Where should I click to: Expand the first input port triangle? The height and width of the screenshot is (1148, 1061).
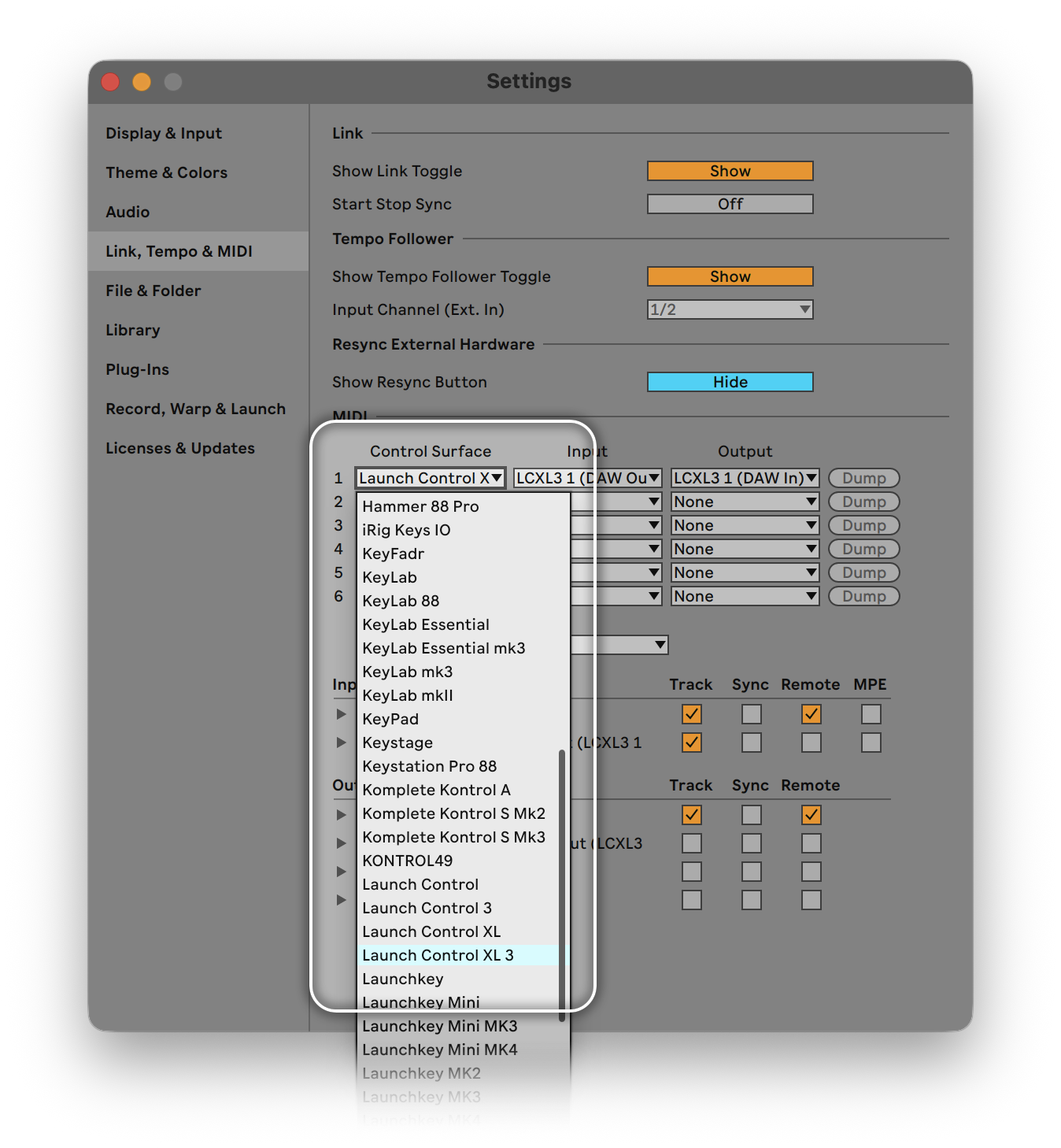(x=341, y=714)
